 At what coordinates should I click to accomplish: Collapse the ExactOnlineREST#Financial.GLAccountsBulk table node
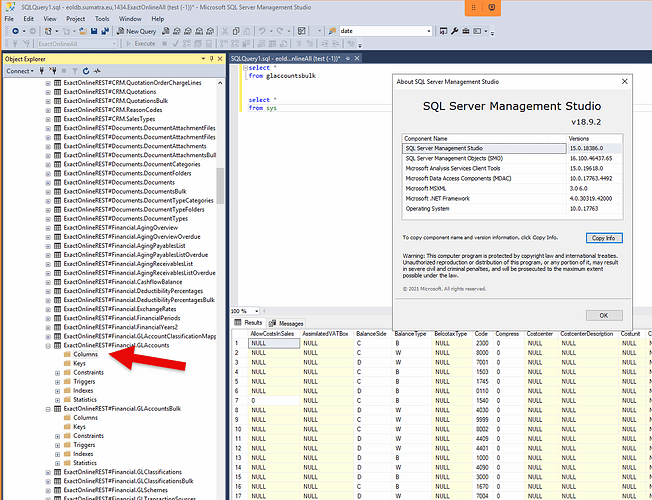[x=48, y=409]
